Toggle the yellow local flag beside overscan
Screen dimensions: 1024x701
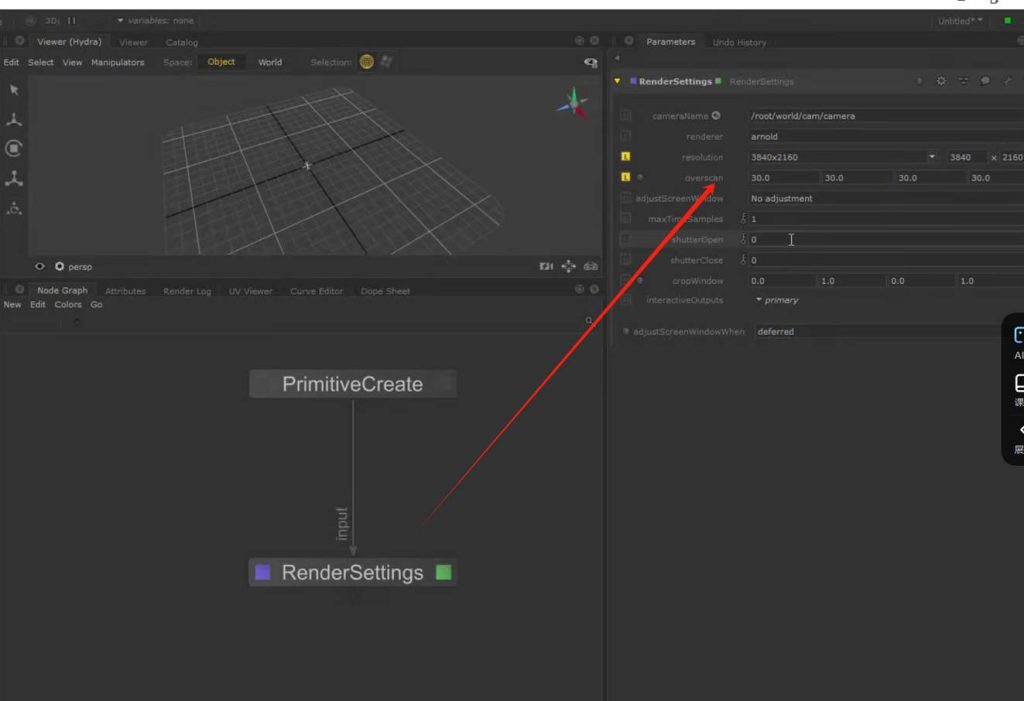click(x=626, y=177)
